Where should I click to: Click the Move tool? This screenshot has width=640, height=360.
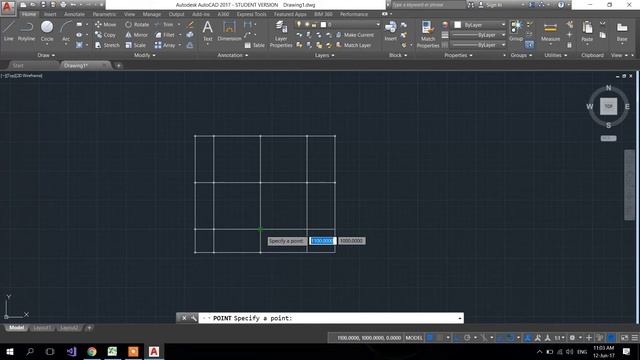pyautogui.click(x=106, y=24)
